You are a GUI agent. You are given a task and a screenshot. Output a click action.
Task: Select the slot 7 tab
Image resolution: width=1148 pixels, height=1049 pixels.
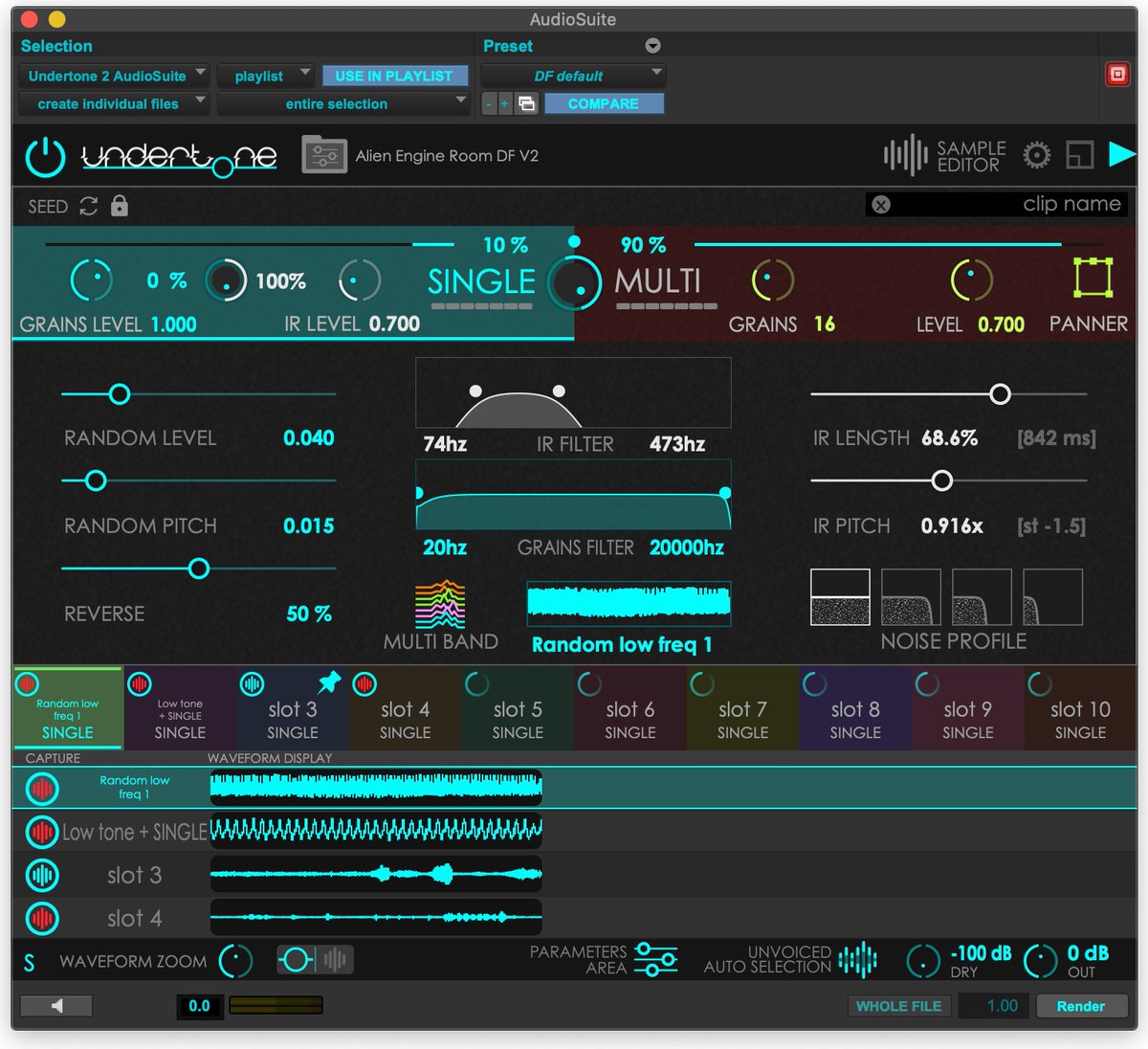[742, 709]
